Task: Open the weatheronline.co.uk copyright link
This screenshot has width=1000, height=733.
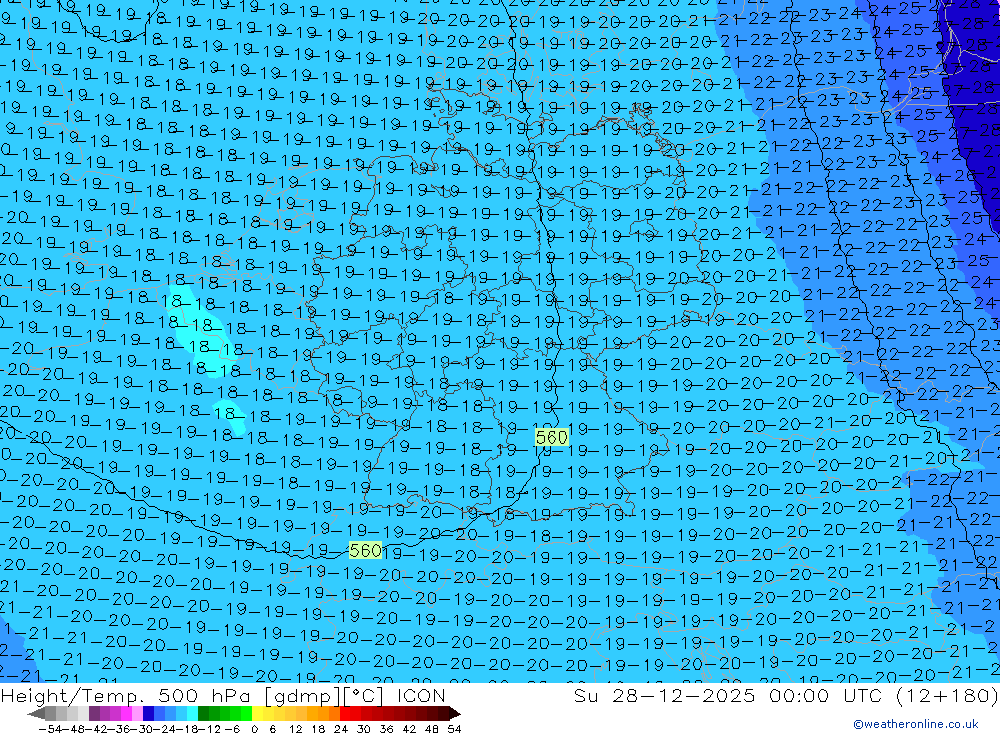Action: pos(915,724)
